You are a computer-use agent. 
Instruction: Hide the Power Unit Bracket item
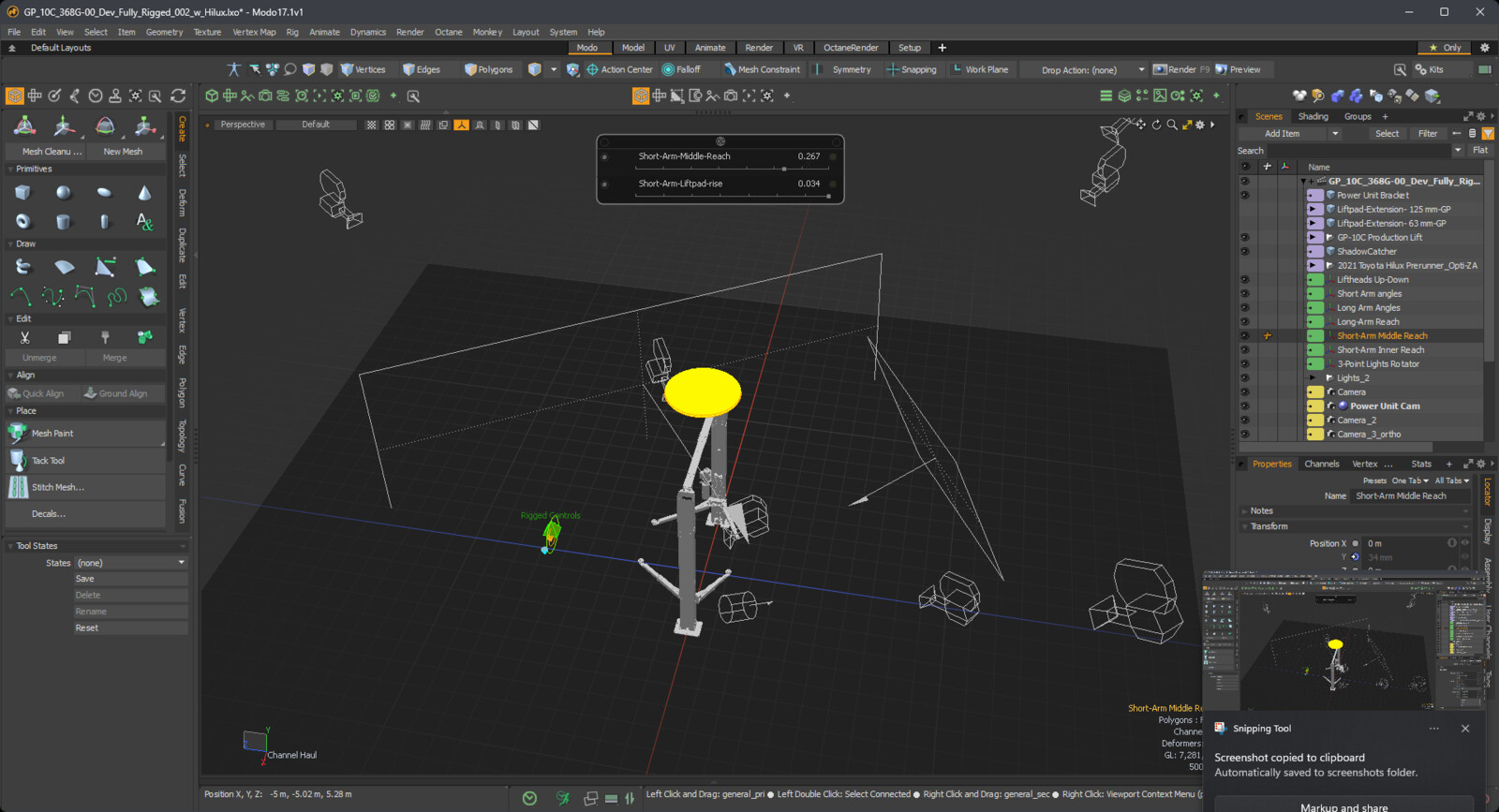pyautogui.click(x=1245, y=196)
